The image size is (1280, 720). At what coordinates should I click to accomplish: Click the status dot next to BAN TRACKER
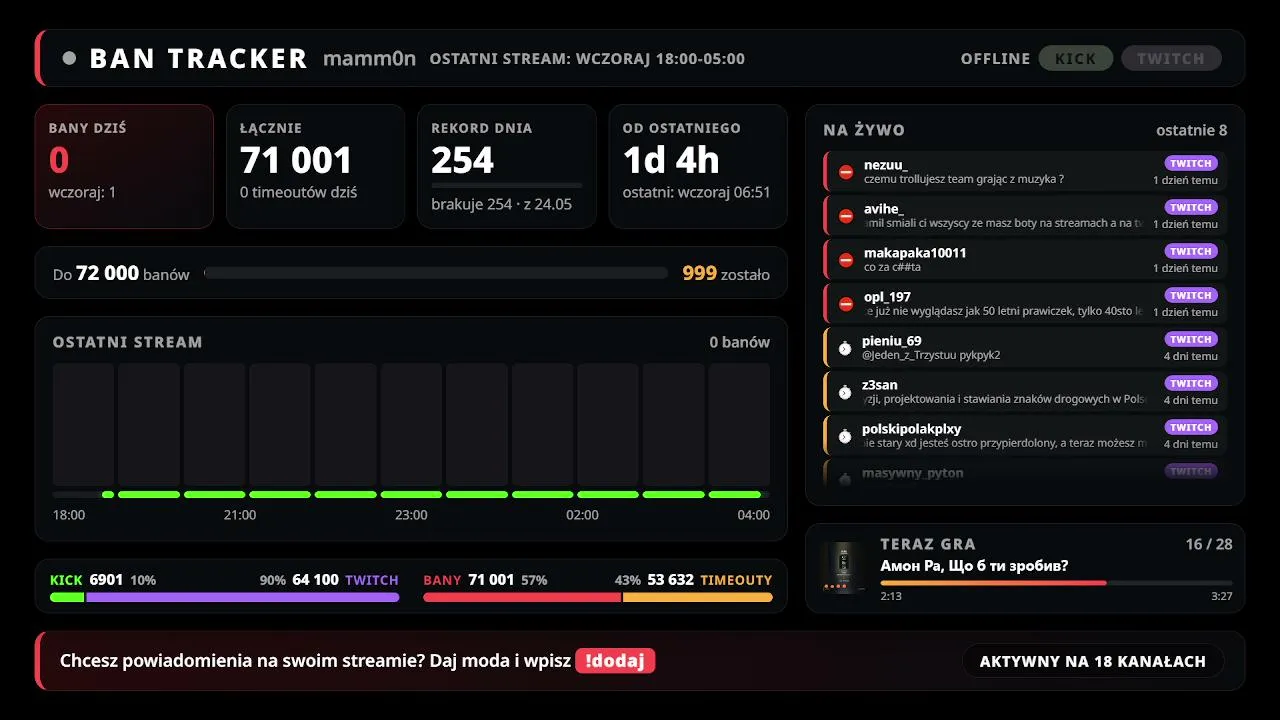(69, 58)
